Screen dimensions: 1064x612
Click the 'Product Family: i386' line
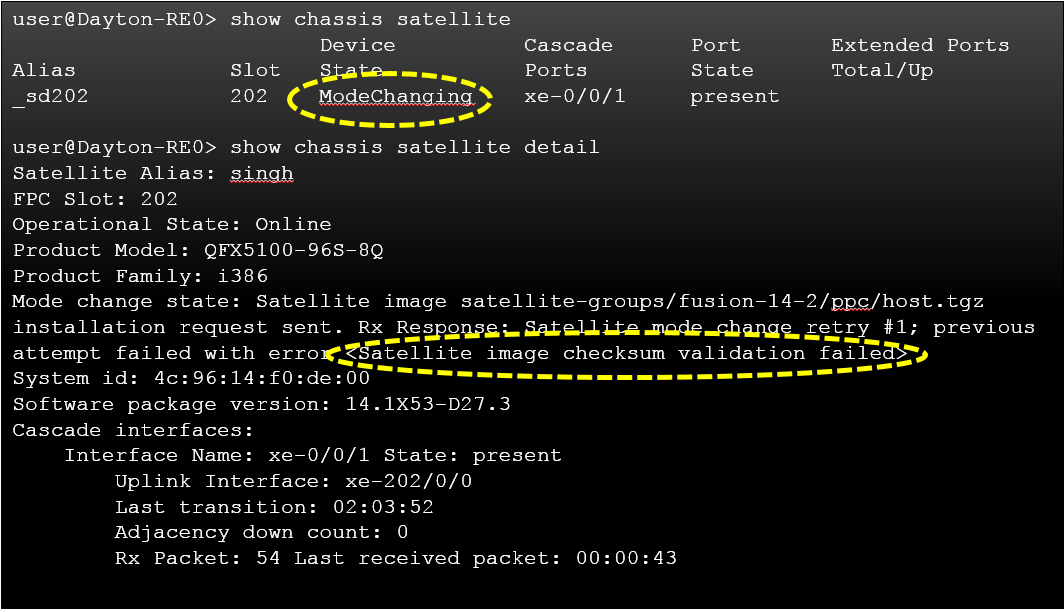point(140,276)
